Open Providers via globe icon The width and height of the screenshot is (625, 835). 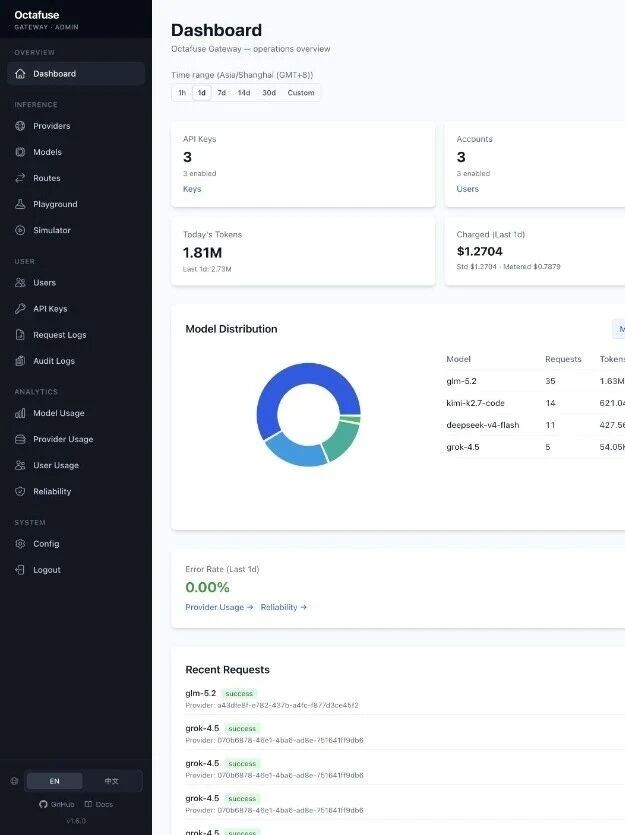(20, 126)
